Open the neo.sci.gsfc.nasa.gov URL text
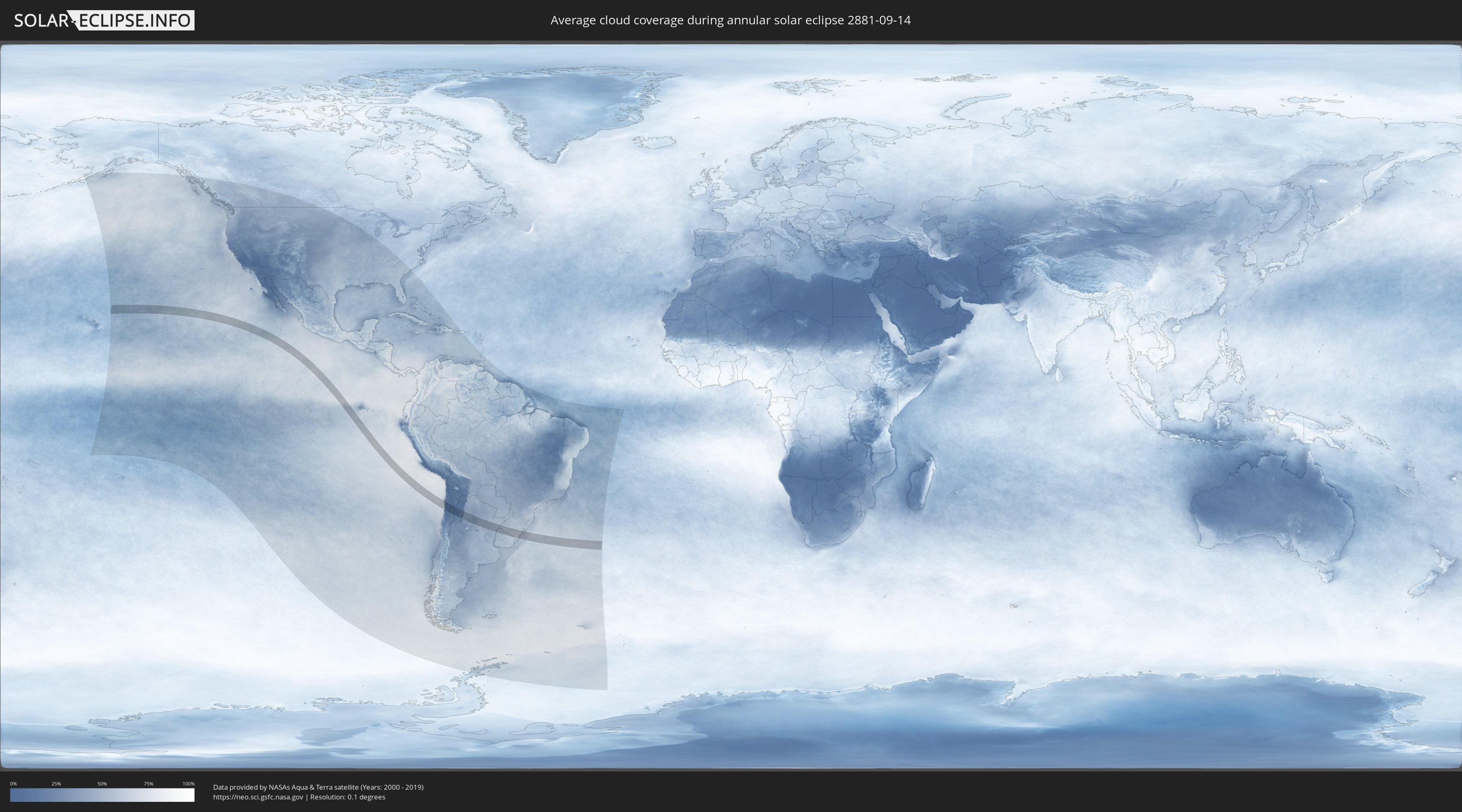The width and height of the screenshot is (1462, 812). [x=258, y=797]
